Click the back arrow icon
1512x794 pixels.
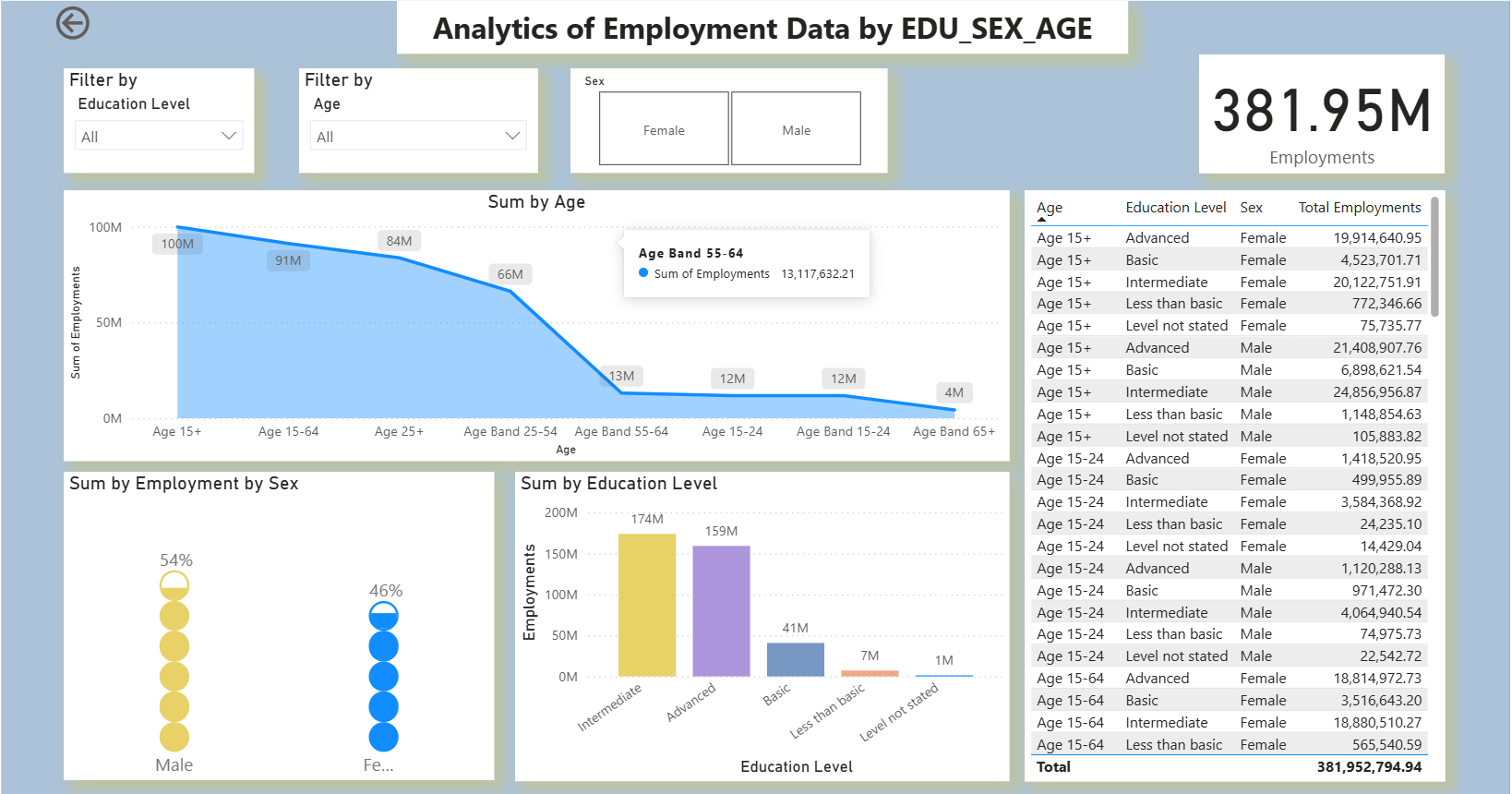(x=73, y=23)
